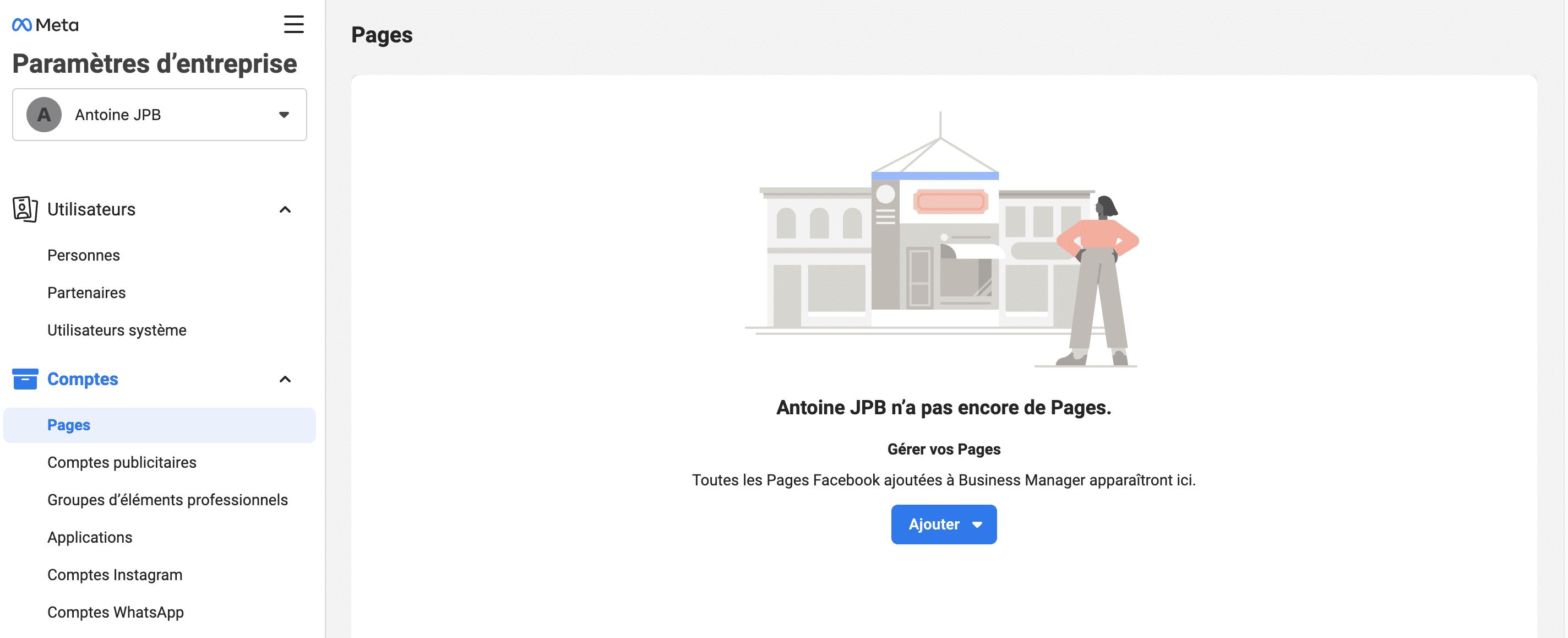Open Partenaires in the sidebar

point(86,293)
